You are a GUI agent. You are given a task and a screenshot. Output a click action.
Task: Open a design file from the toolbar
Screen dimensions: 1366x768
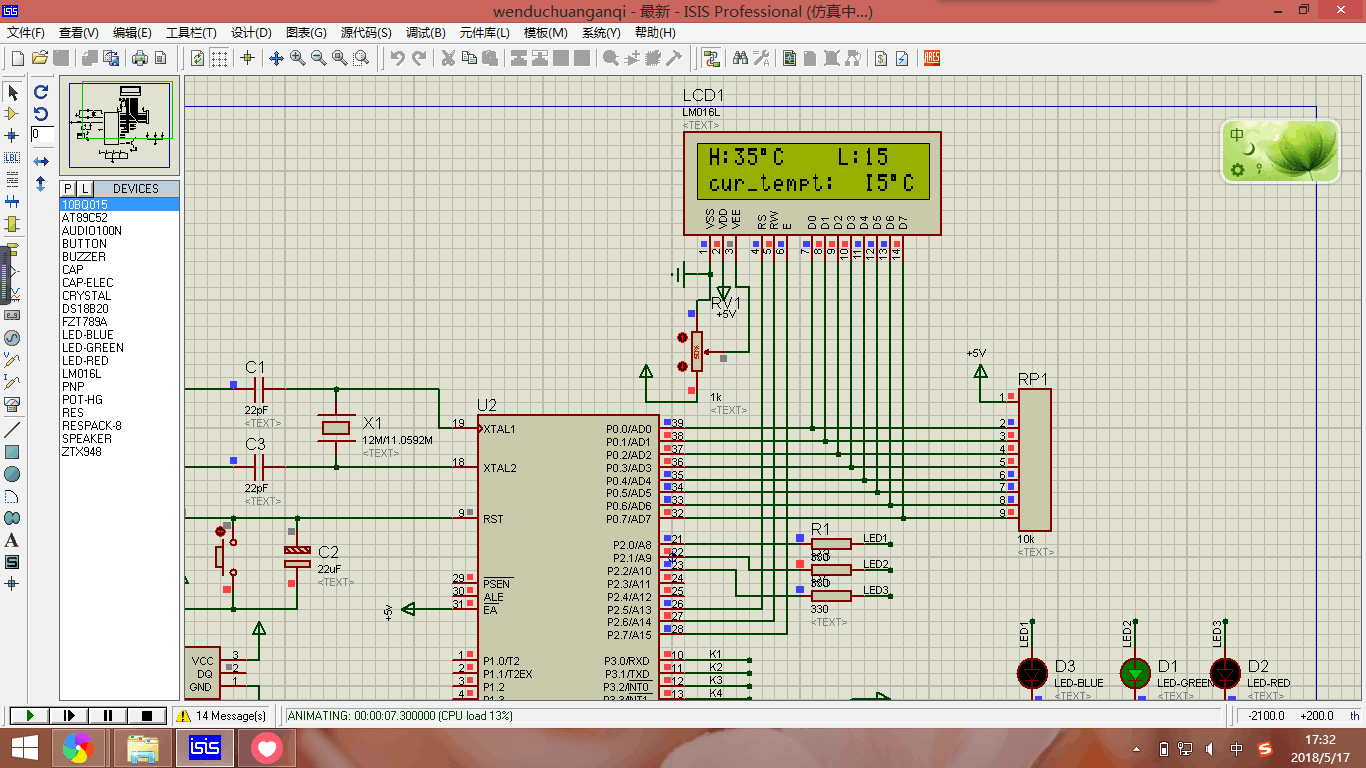click(x=39, y=58)
